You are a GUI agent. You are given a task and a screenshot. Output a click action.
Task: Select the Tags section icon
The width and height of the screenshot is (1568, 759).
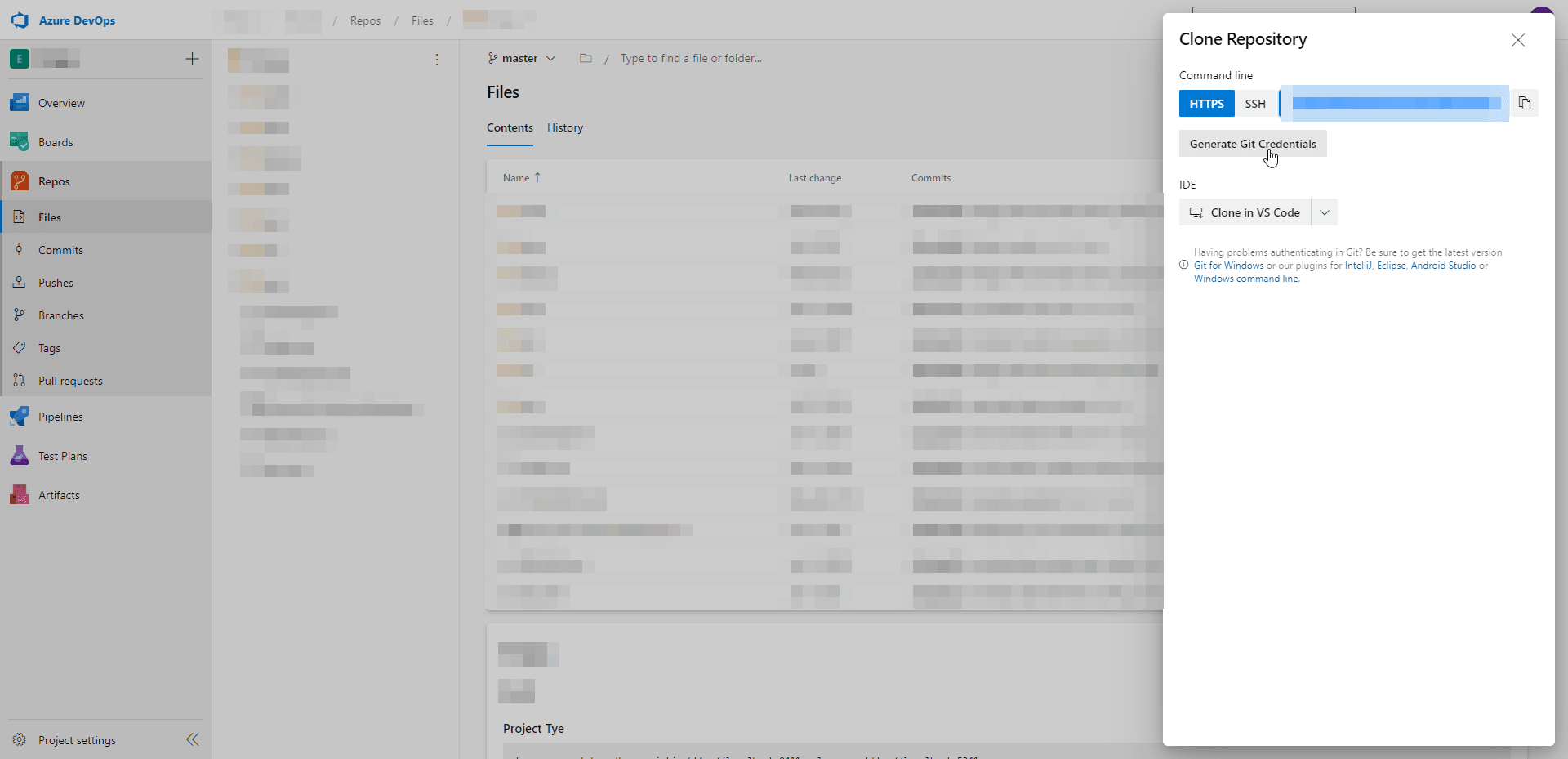[20, 347]
